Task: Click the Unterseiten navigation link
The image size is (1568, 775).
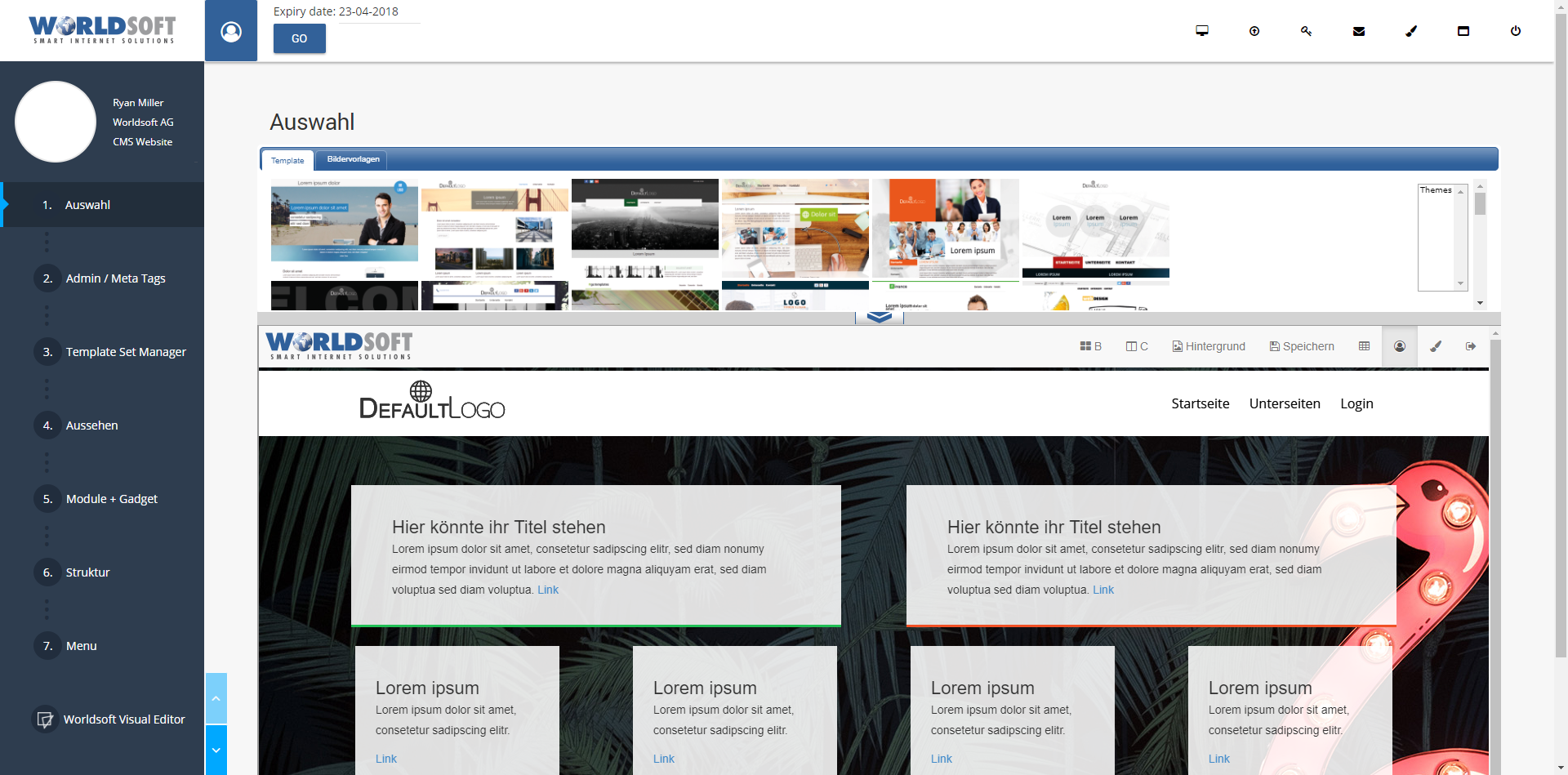Action: (x=1285, y=403)
